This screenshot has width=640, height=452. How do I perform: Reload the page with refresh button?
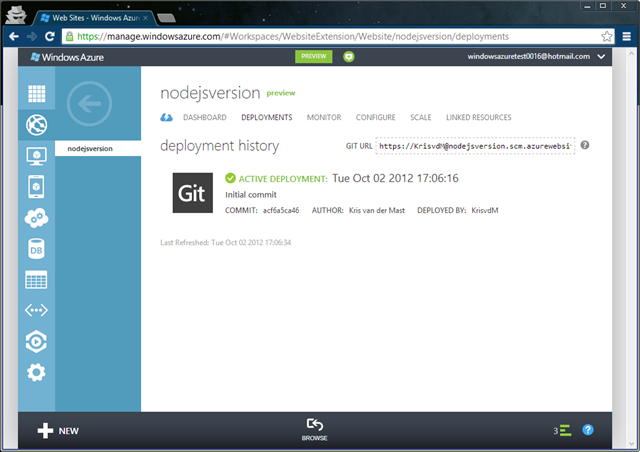pyautogui.click(x=50, y=36)
